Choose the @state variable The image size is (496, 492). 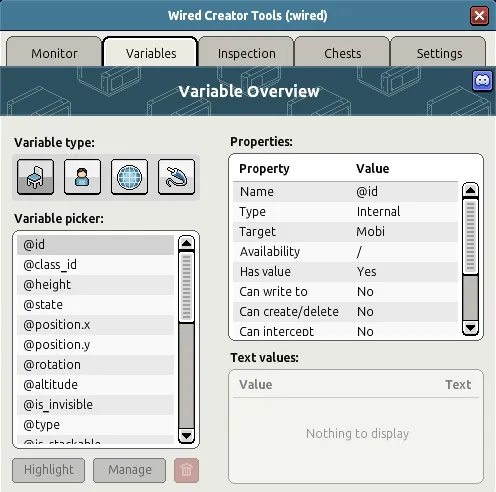click(x=95, y=305)
